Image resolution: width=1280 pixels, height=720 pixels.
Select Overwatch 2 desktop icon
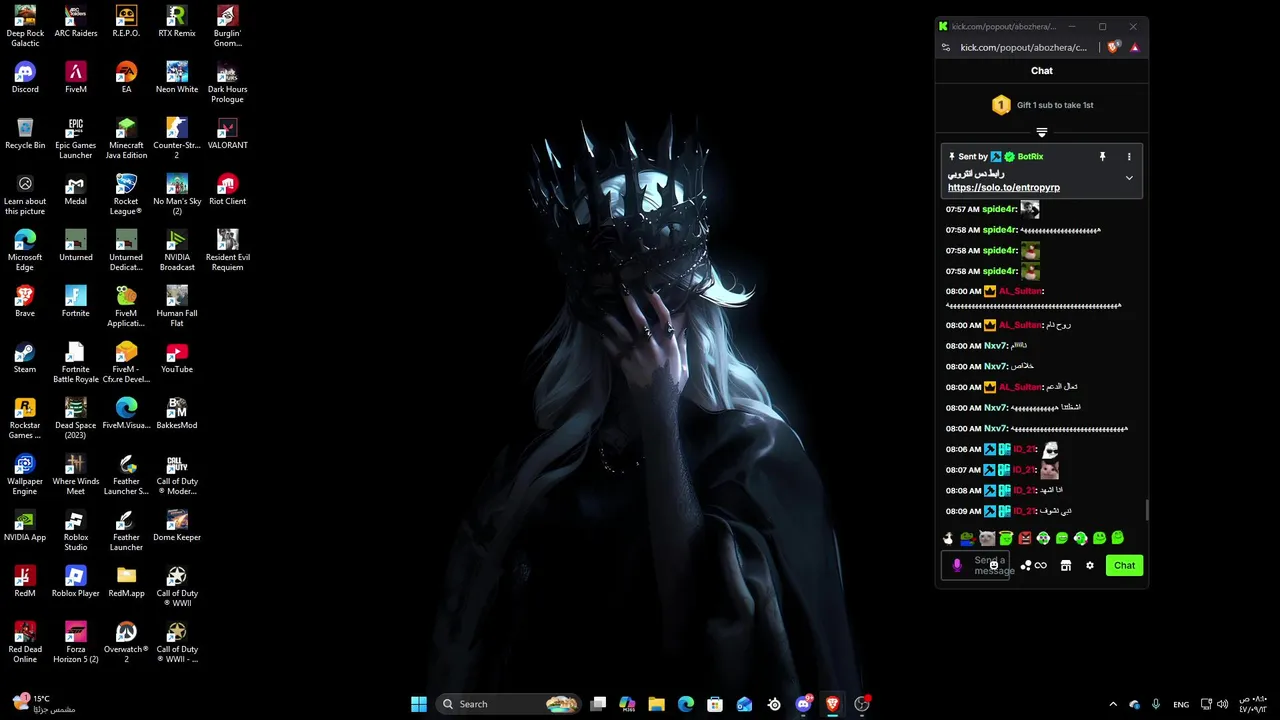point(126,643)
